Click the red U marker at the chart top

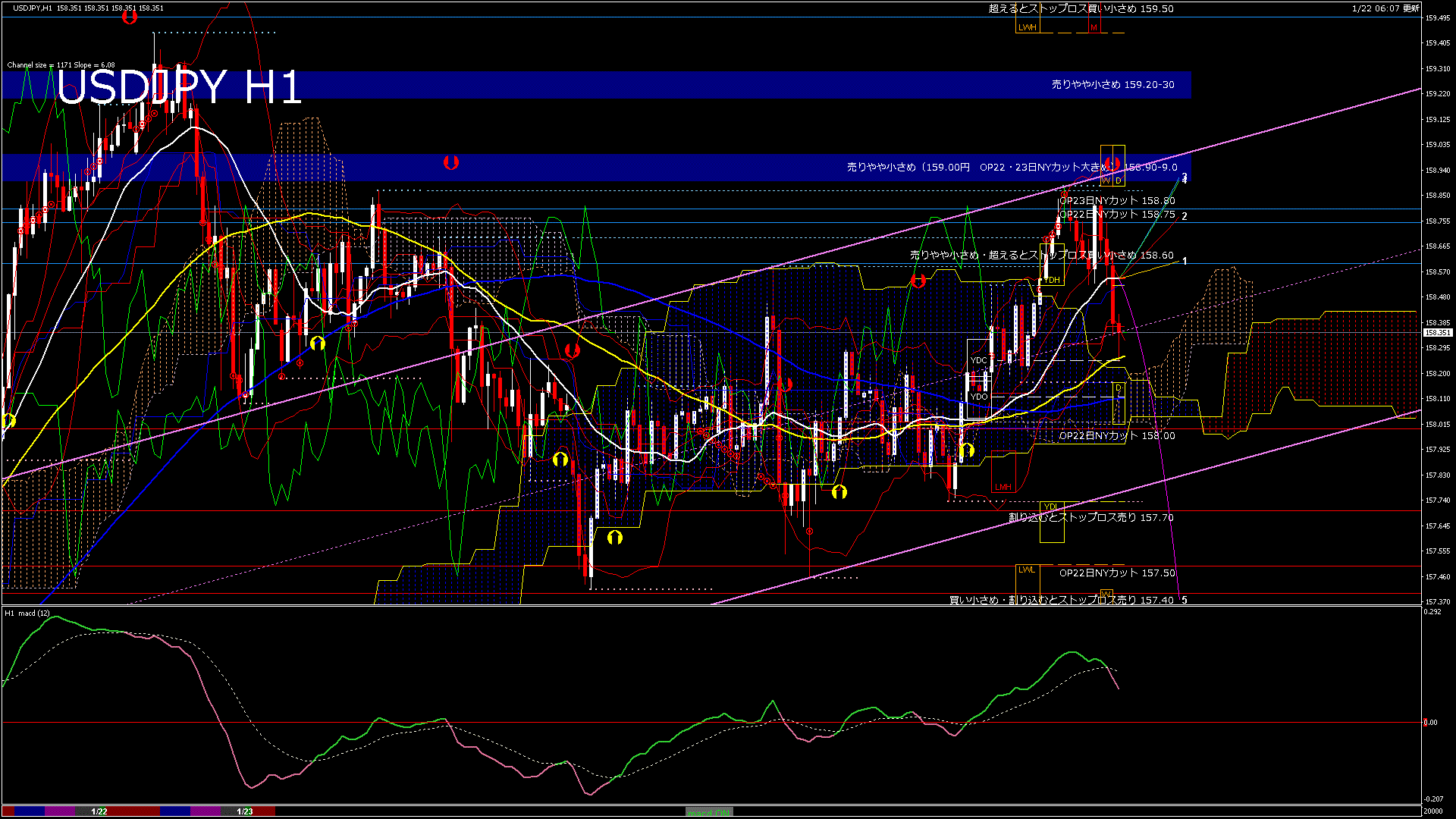click(130, 18)
